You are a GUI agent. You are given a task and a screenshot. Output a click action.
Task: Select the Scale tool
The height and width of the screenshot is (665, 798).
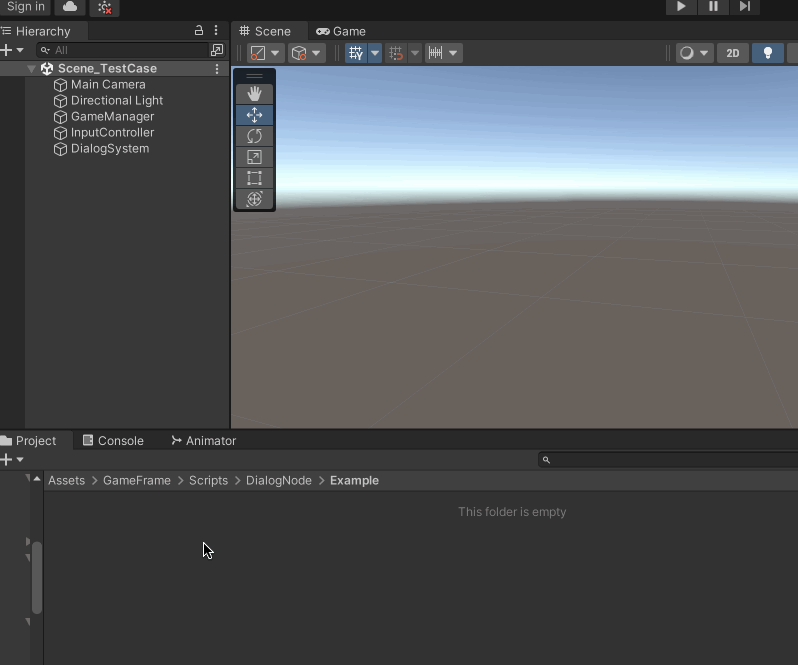click(x=254, y=157)
